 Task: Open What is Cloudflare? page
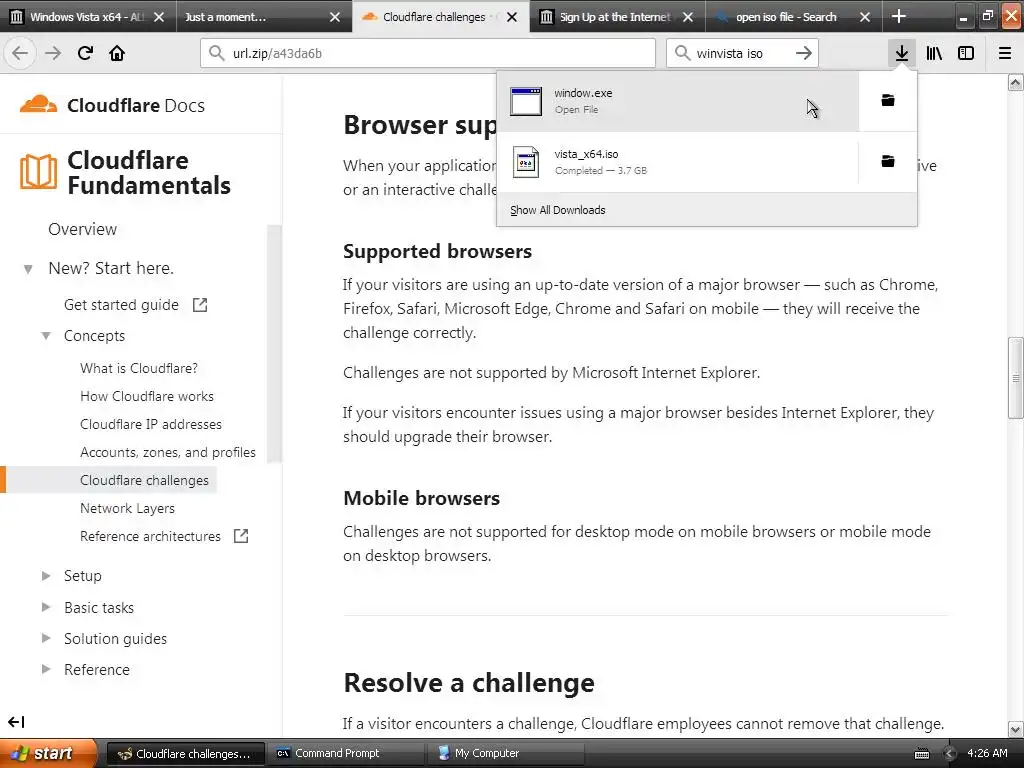pos(139,368)
